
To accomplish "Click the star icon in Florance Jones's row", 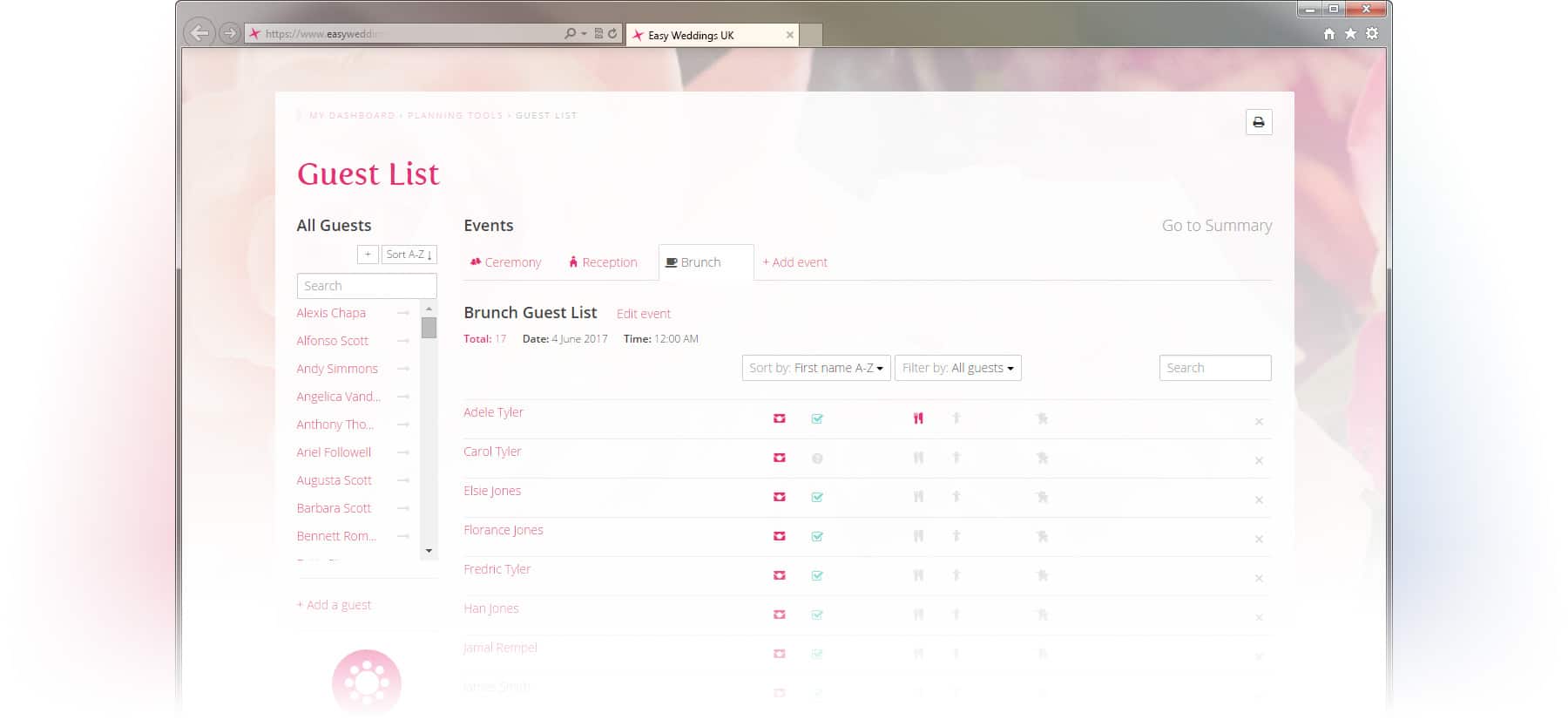I will pos(1042,536).
